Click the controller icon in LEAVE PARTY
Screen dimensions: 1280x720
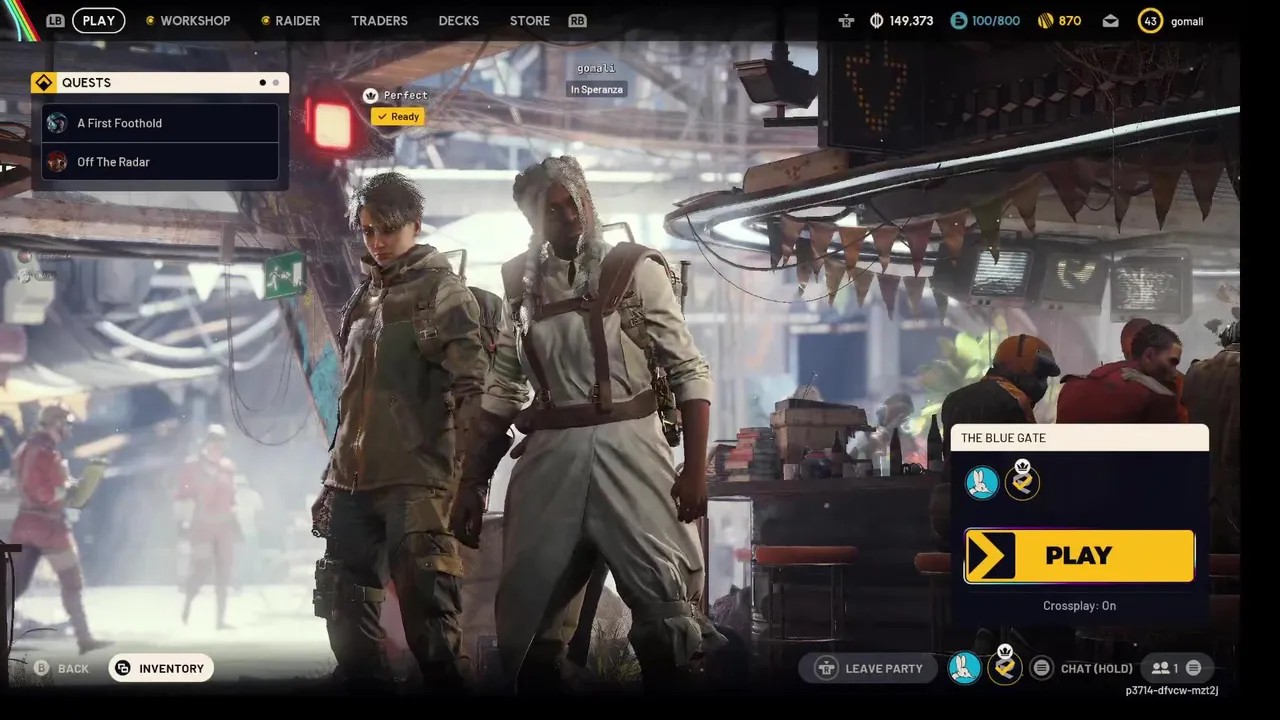(825, 668)
